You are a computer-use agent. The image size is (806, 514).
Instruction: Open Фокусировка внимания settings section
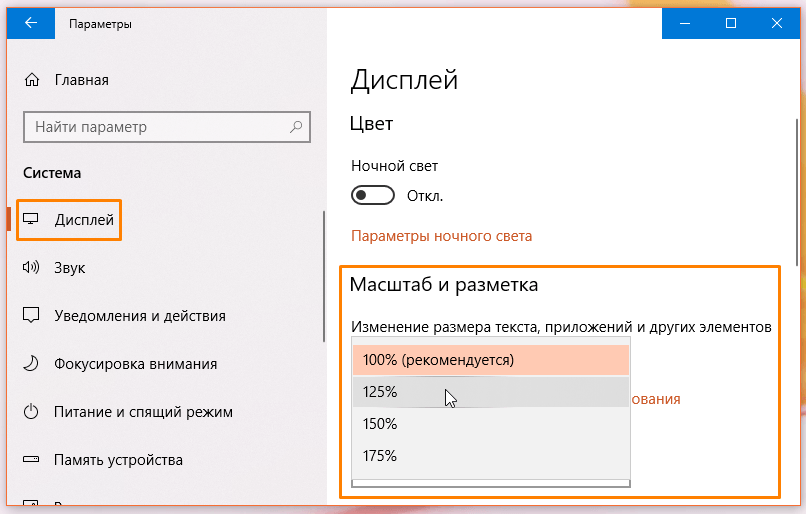(136, 363)
